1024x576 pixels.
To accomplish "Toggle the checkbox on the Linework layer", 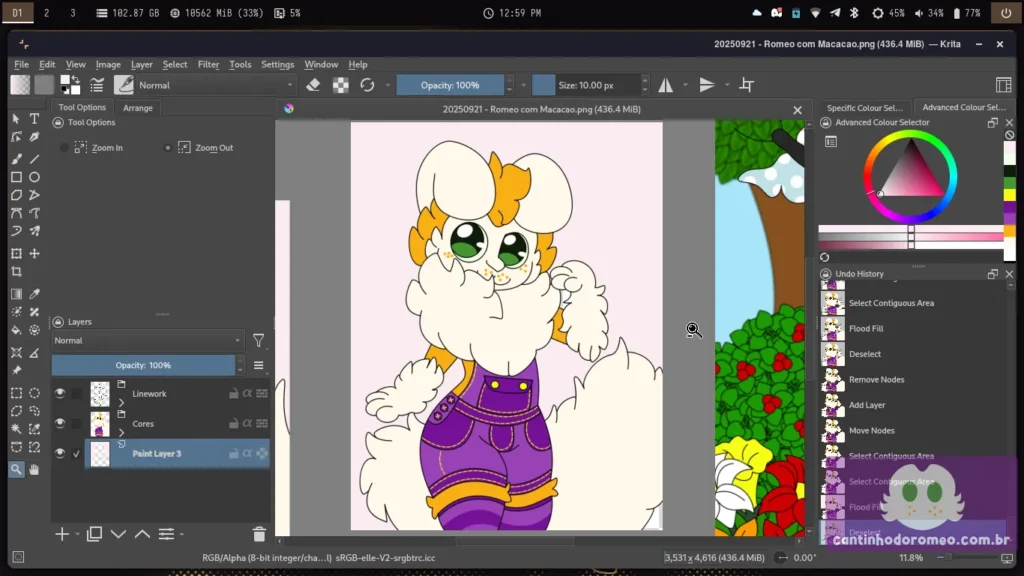I will point(76,393).
